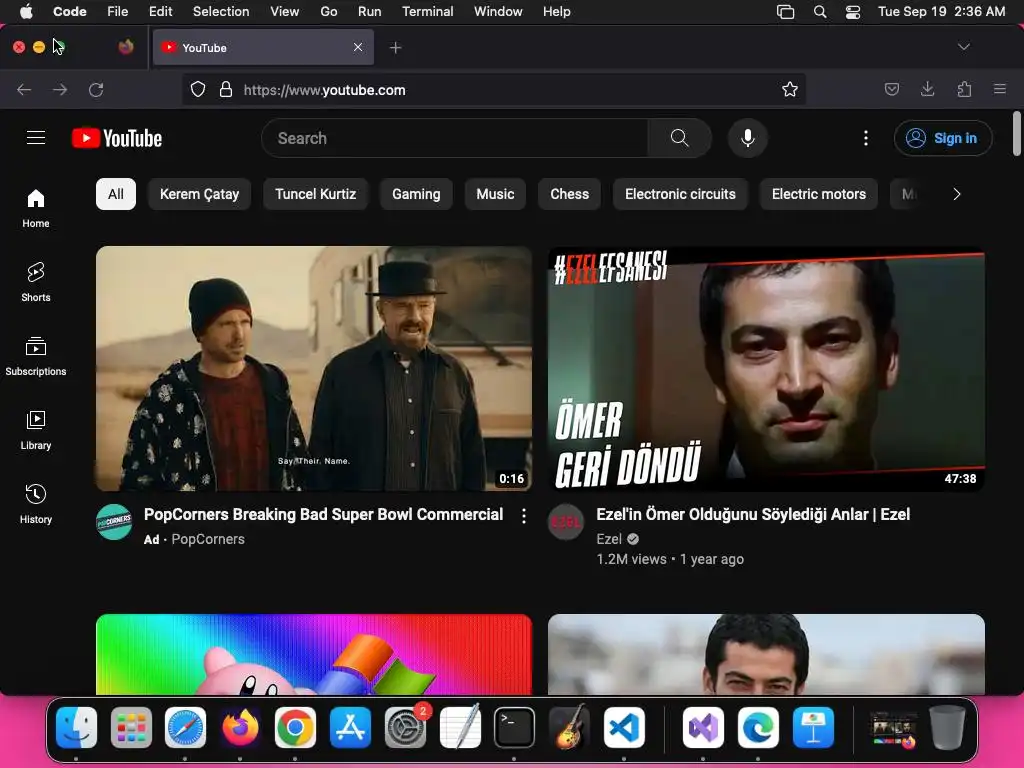Filter feed by Tuncel Kurtiz
Viewport: 1024px width, 768px height.
[315, 194]
